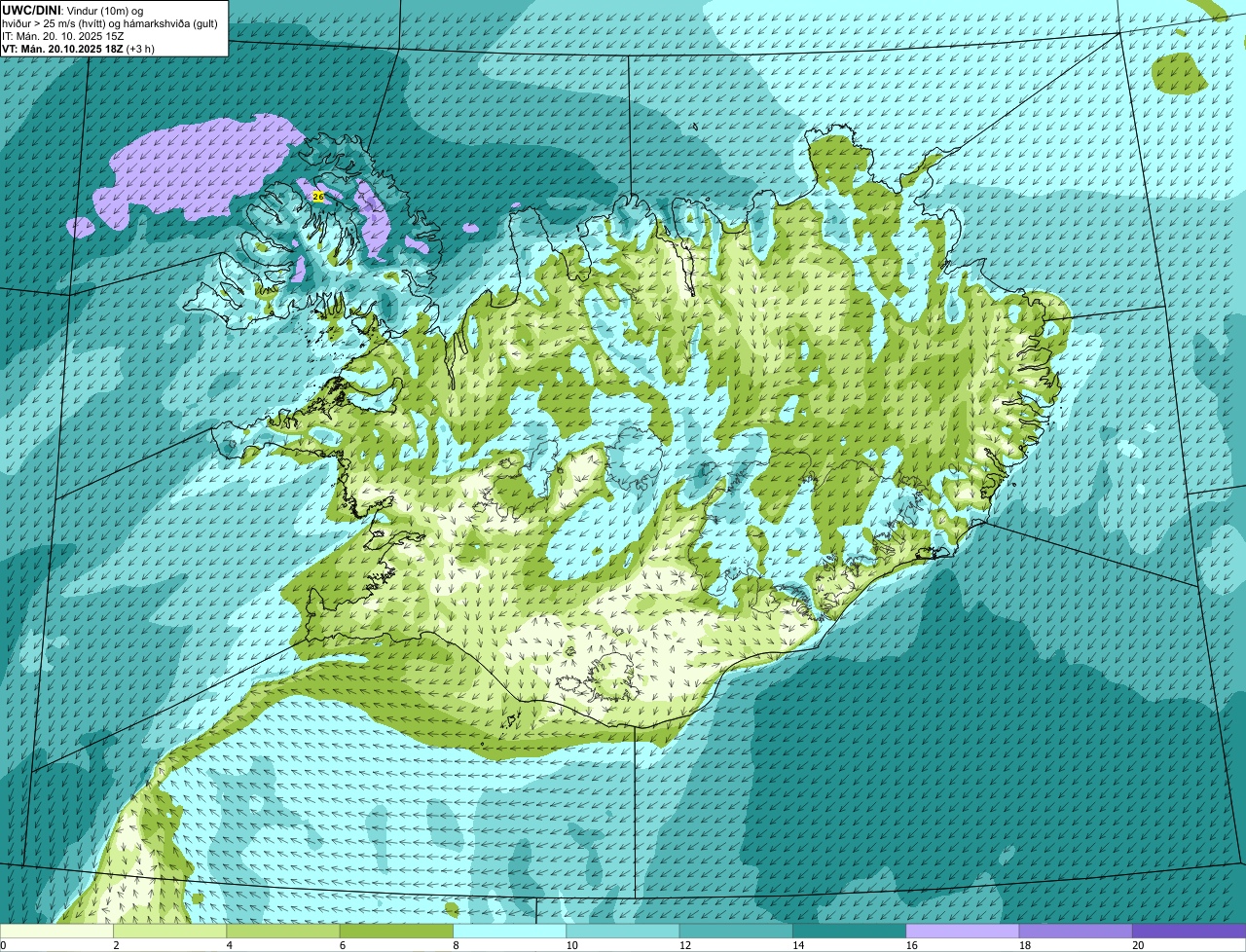The height and width of the screenshot is (952, 1246).
Task: Select the 8–10 m/s light cyan swatch
Action: click(x=510, y=931)
